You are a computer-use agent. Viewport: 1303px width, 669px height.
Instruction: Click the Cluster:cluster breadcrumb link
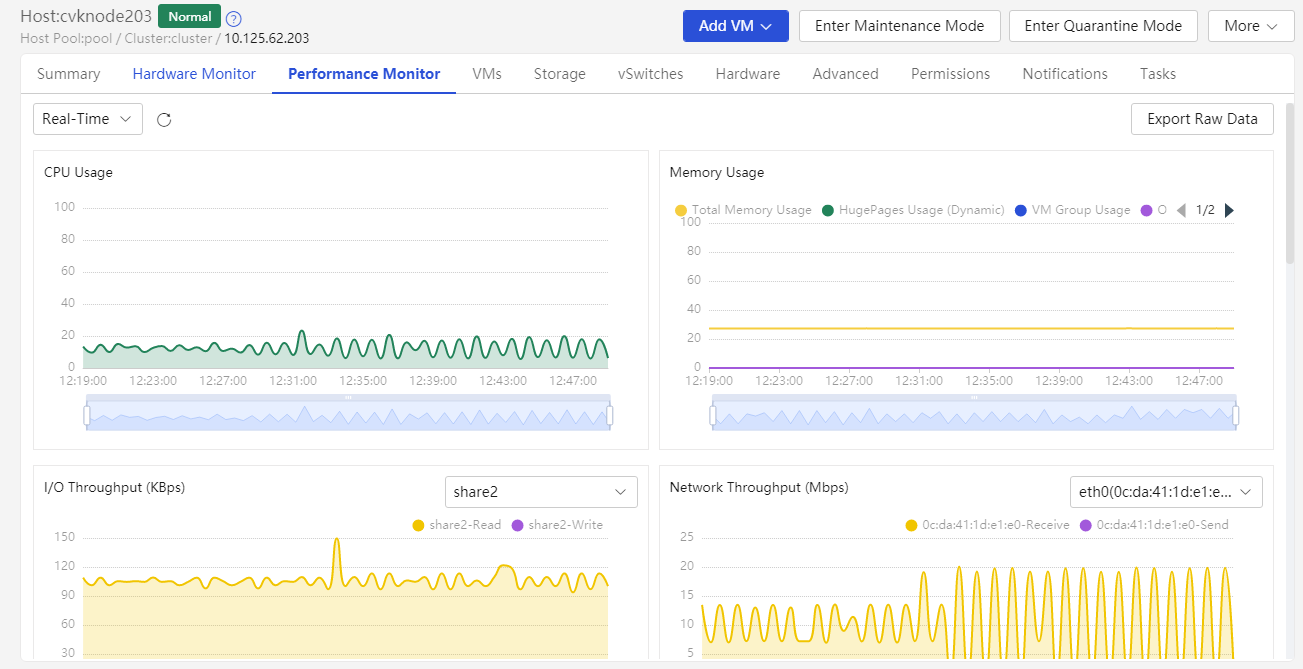pyautogui.click(x=168, y=39)
